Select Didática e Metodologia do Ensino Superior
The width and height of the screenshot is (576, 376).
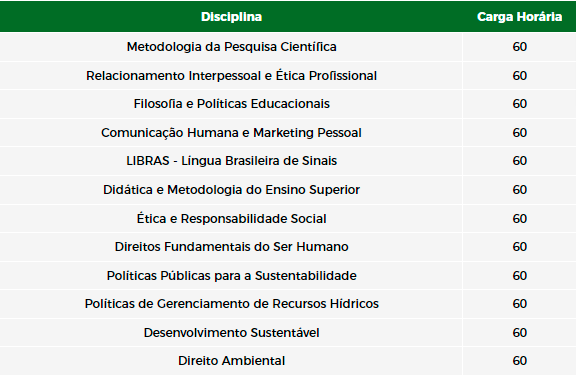[x=231, y=190]
